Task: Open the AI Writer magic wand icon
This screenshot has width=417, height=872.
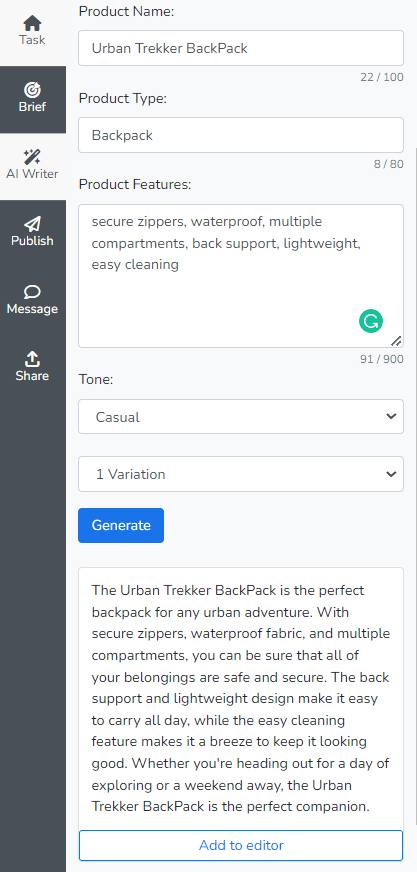Action: (32, 157)
